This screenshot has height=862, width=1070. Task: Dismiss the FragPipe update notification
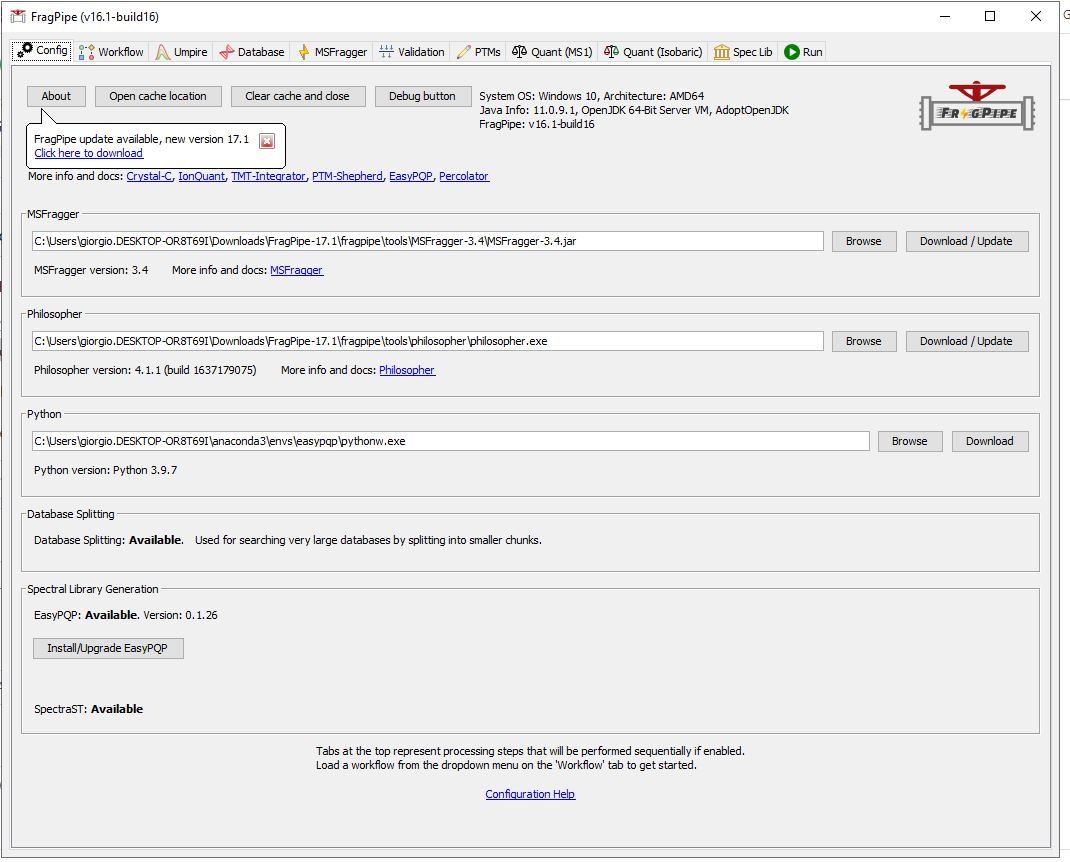pyautogui.click(x=266, y=141)
